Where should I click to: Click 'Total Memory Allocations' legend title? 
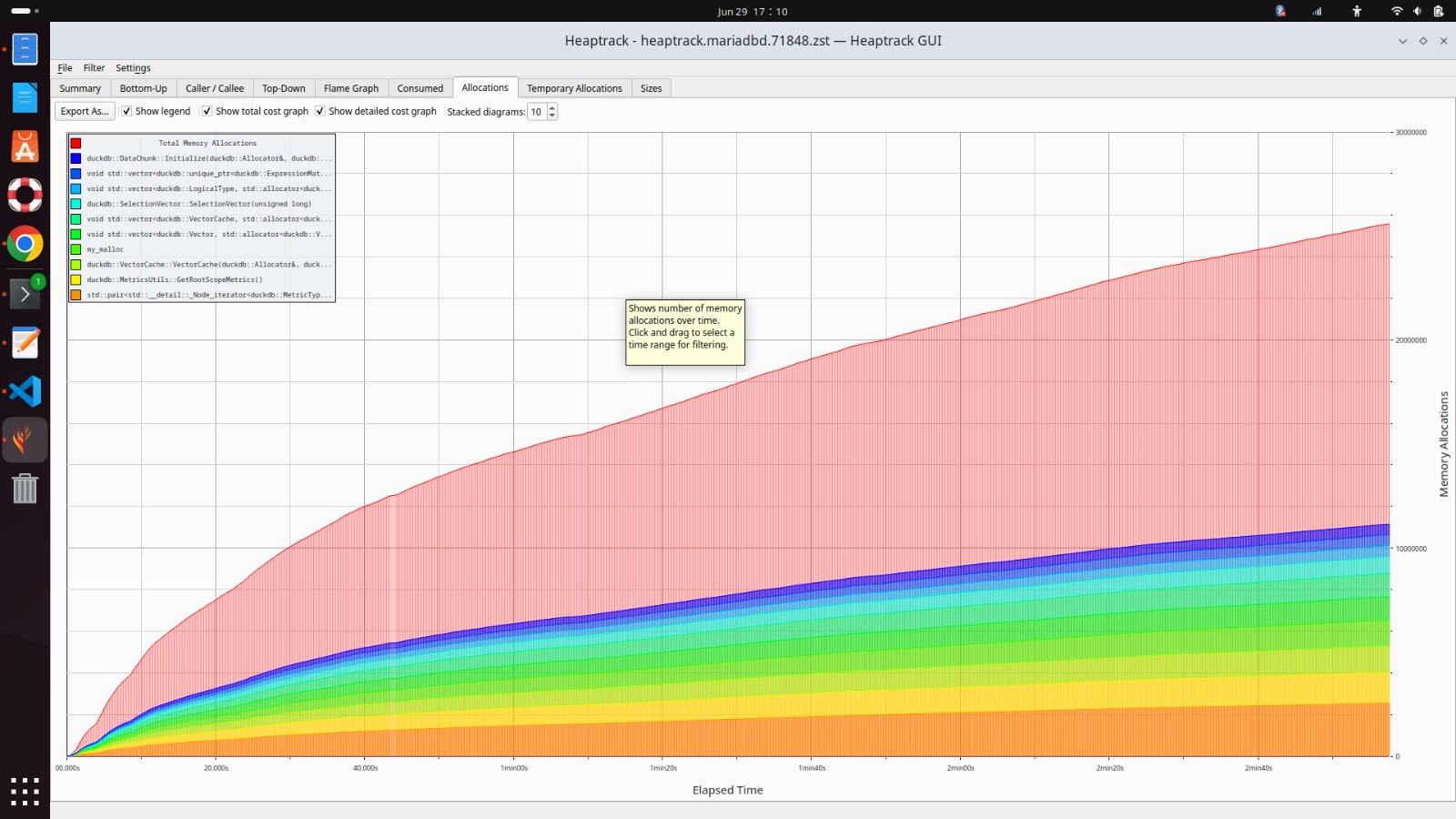[207, 143]
